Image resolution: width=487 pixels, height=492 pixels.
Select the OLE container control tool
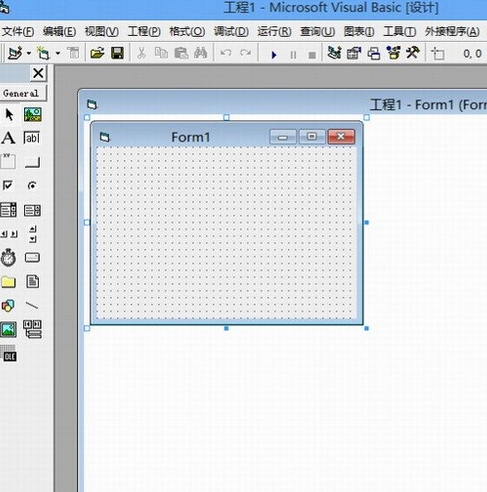[9, 355]
